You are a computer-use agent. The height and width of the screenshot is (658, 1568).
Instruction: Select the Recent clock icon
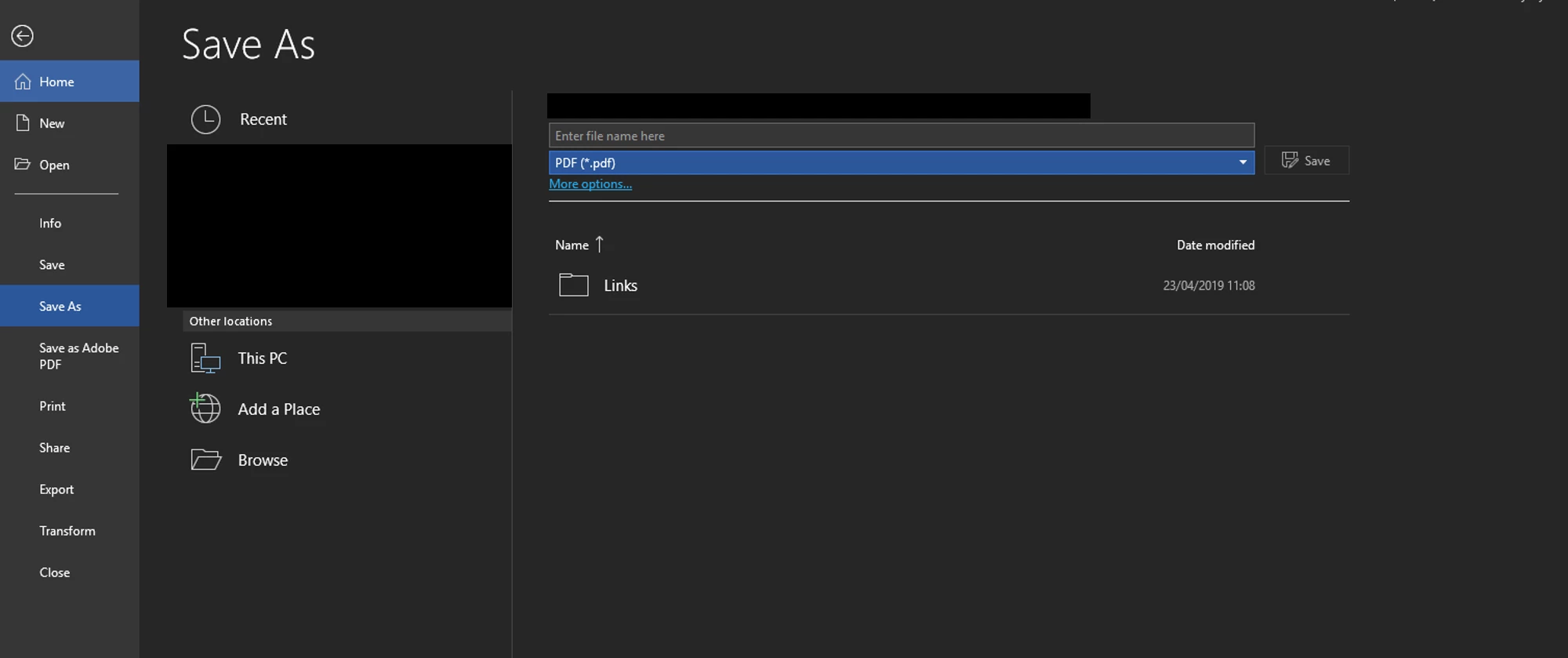tap(205, 119)
